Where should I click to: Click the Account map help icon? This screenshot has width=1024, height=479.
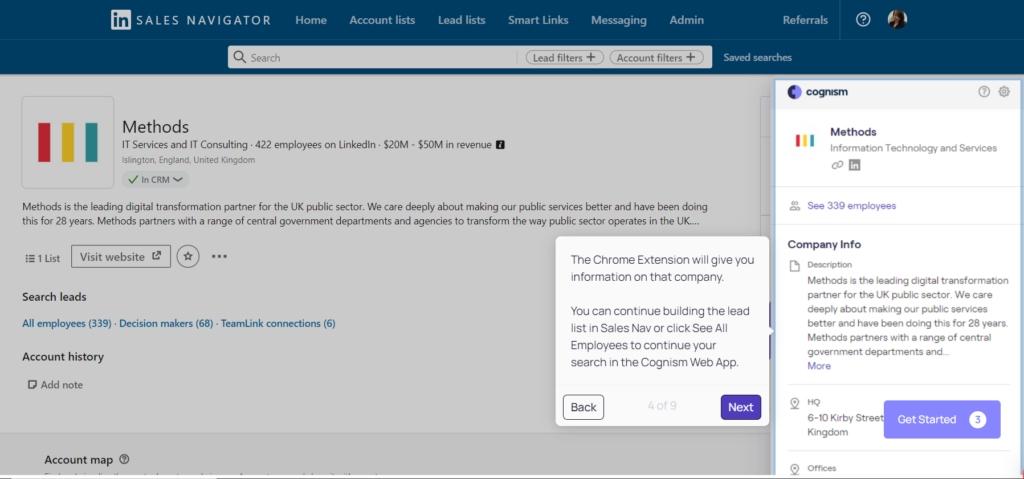coord(124,460)
